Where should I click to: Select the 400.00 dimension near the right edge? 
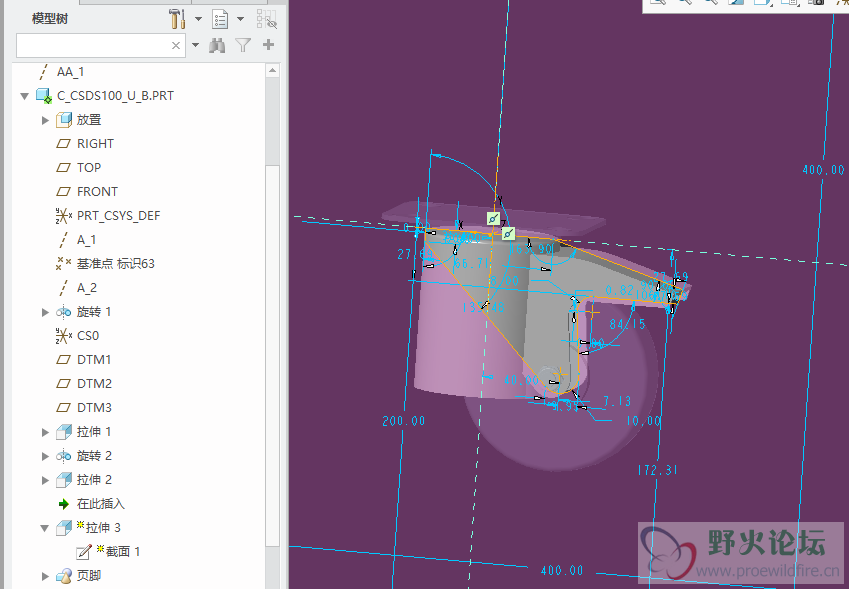[x=824, y=170]
